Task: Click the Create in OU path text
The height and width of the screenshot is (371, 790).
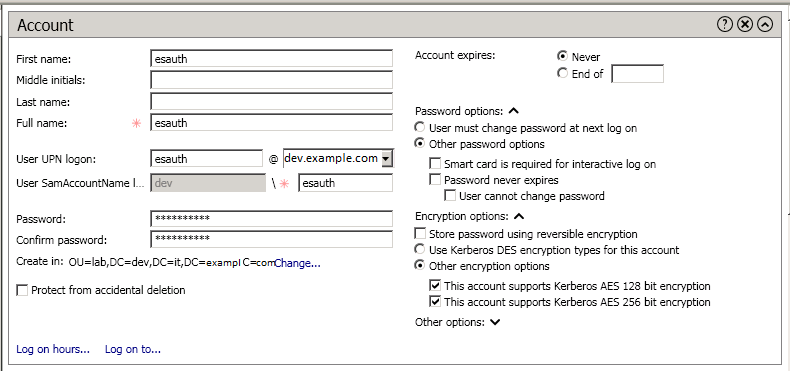Action: (x=171, y=263)
